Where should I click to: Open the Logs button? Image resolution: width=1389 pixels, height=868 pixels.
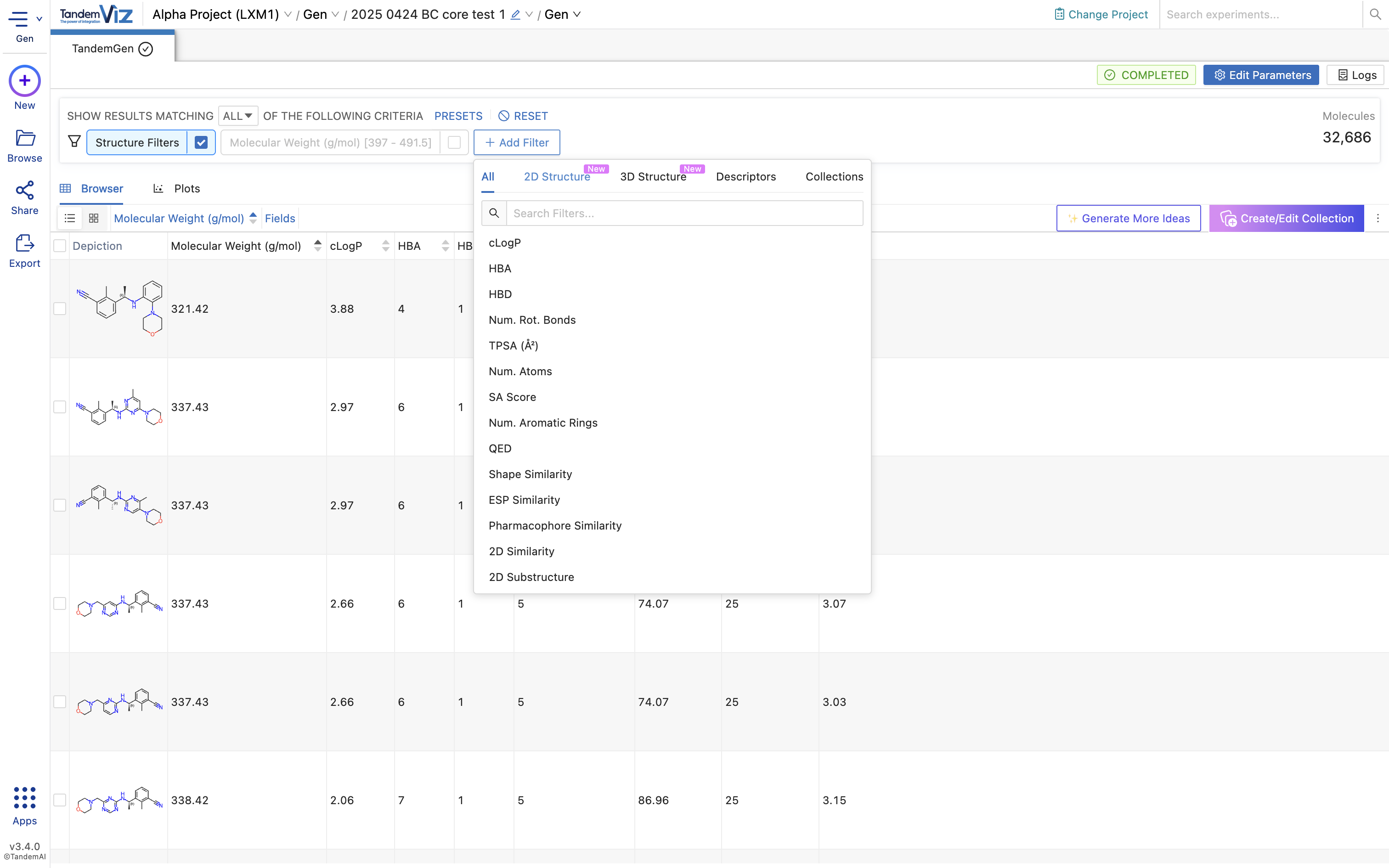tap(1356, 74)
